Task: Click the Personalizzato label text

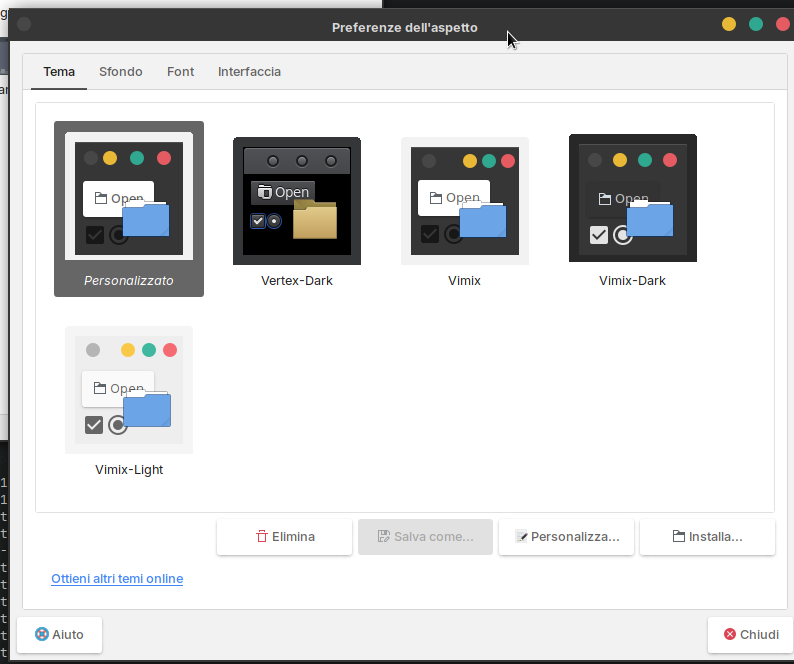Action: [129, 281]
